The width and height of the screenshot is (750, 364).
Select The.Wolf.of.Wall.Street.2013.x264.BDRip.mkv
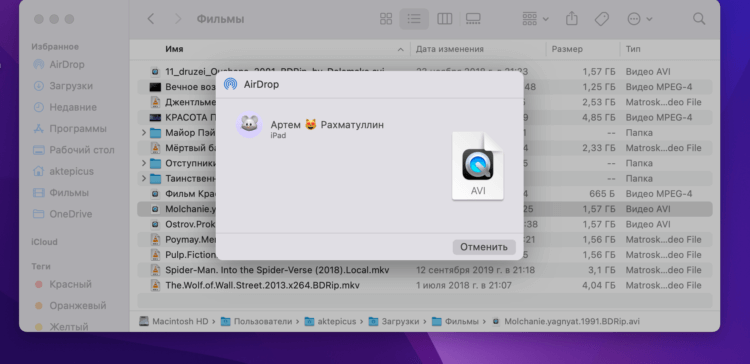pos(262,285)
